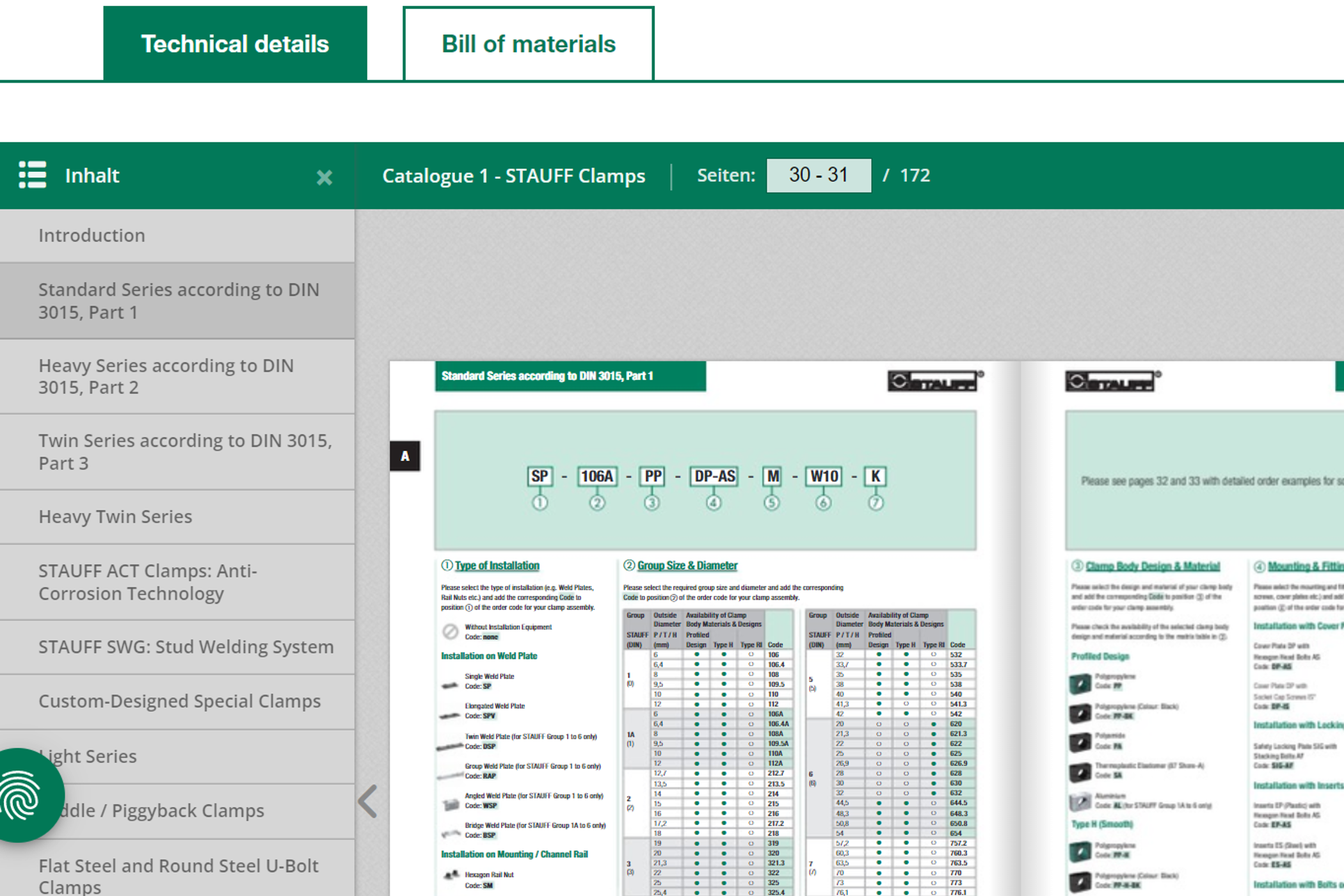Open the Introduction chapter
Viewport: 1344px width, 896px height.
[x=92, y=235]
